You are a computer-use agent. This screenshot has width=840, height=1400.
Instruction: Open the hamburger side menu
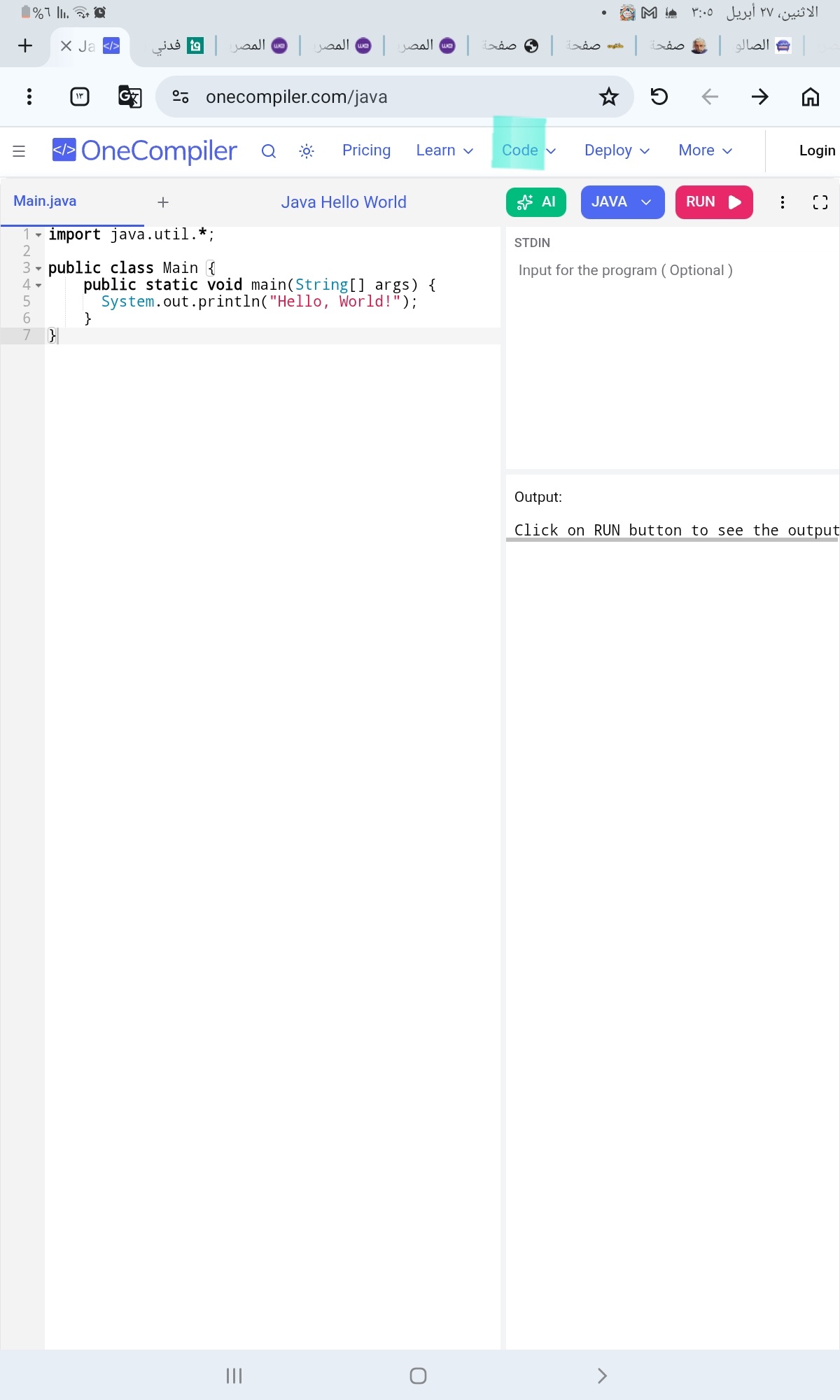click(19, 150)
